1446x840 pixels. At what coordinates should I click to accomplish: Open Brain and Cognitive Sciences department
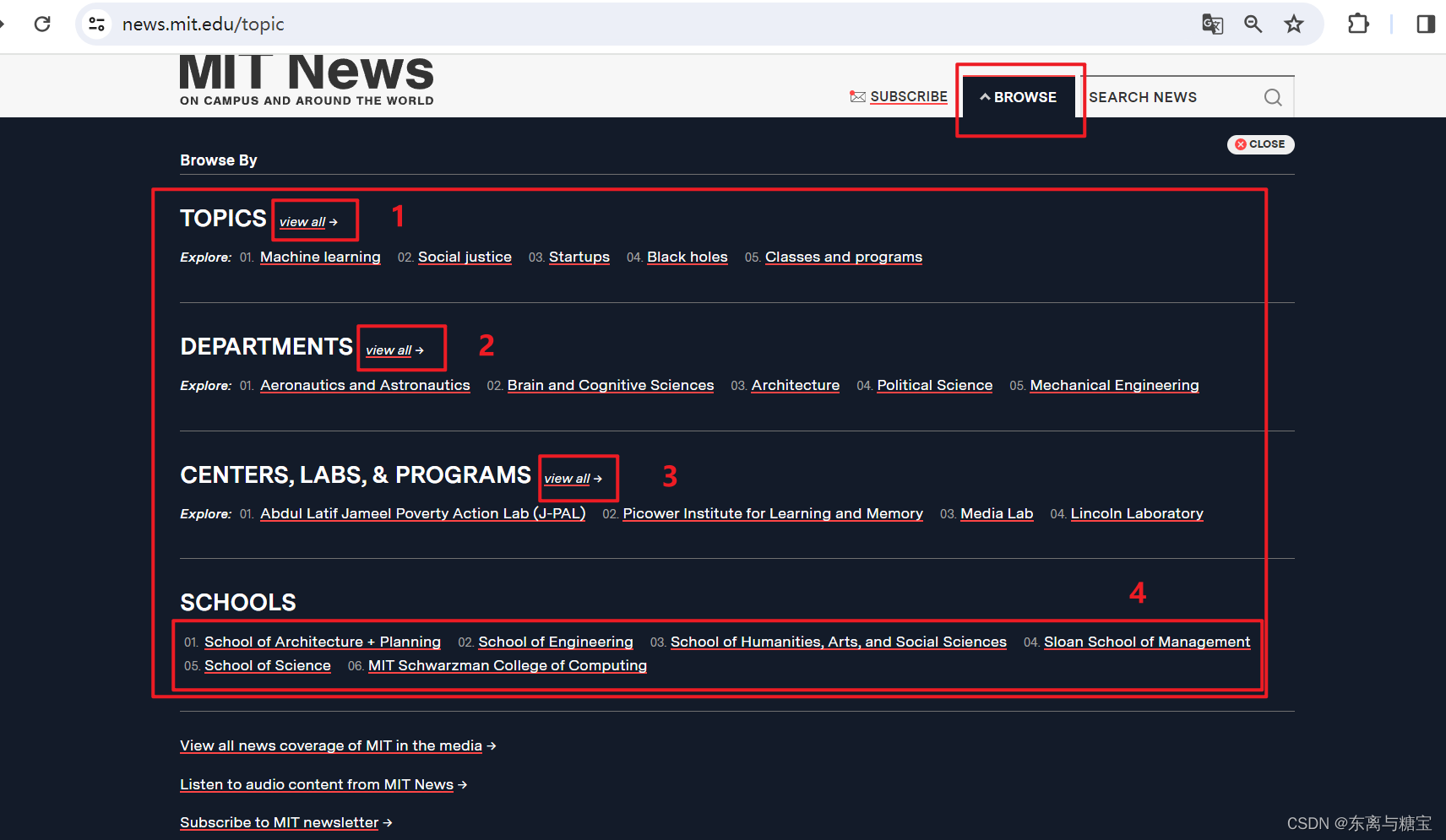[611, 385]
